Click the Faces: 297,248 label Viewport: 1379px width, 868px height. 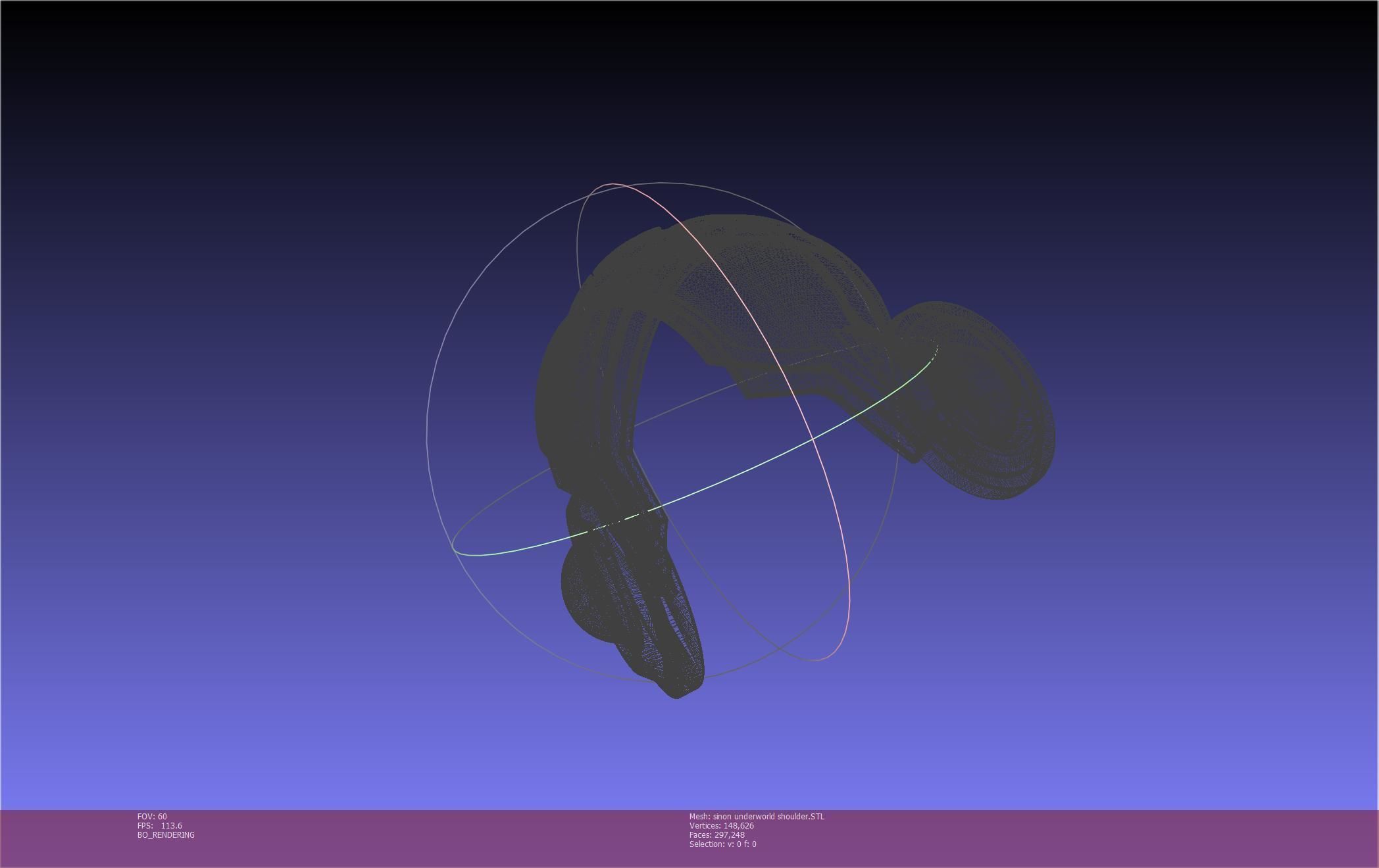pos(716,835)
